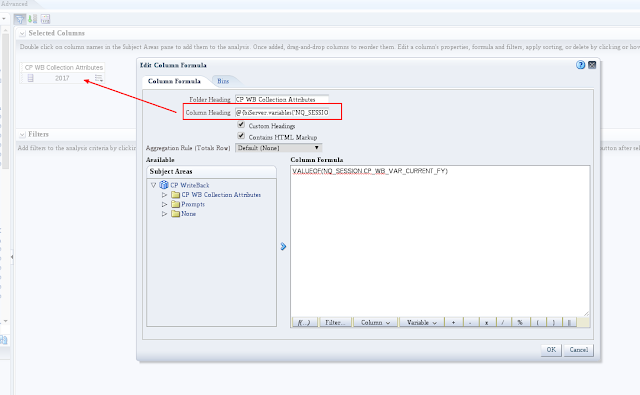The height and width of the screenshot is (395, 640).
Task: Select CP WB Collection Attributes tree label
Action: 221,195
